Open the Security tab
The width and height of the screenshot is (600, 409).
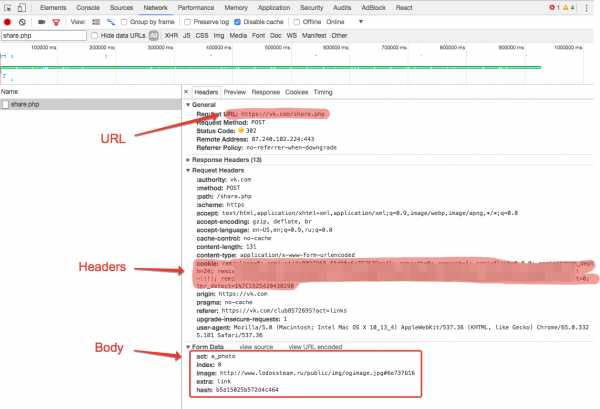pyautogui.click(x=311, y=8)
